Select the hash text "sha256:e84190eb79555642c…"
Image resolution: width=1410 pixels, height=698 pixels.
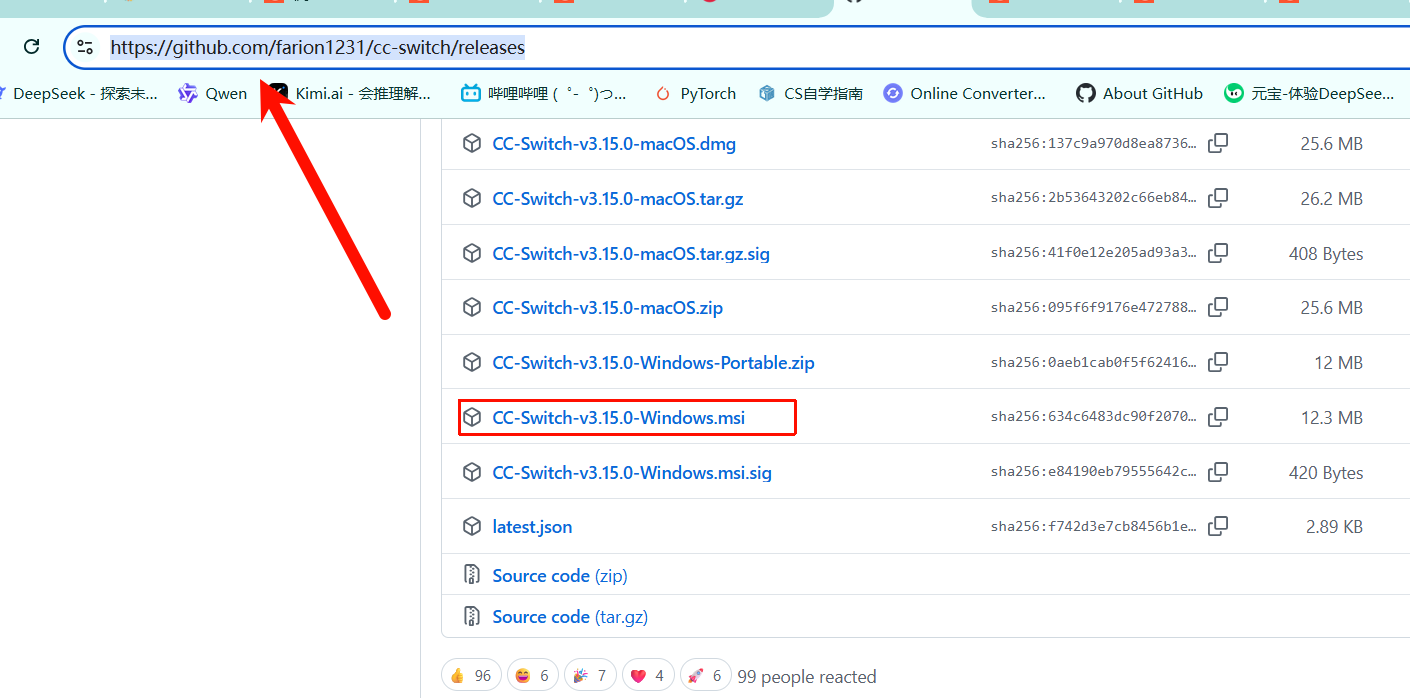point(1094,472)
